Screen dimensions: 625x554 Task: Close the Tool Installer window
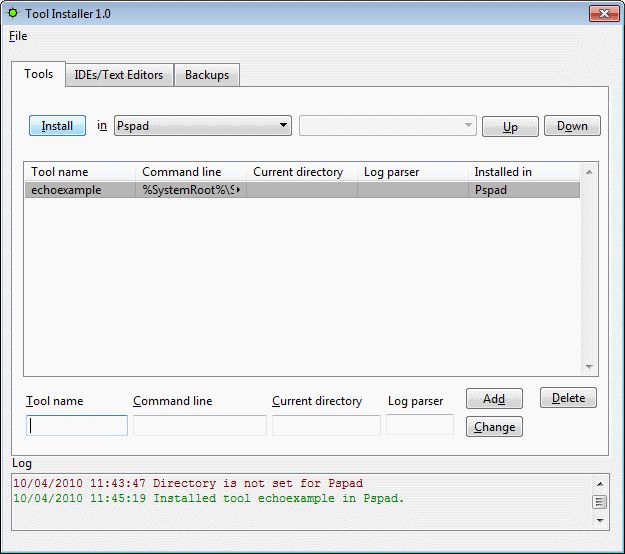600,13
